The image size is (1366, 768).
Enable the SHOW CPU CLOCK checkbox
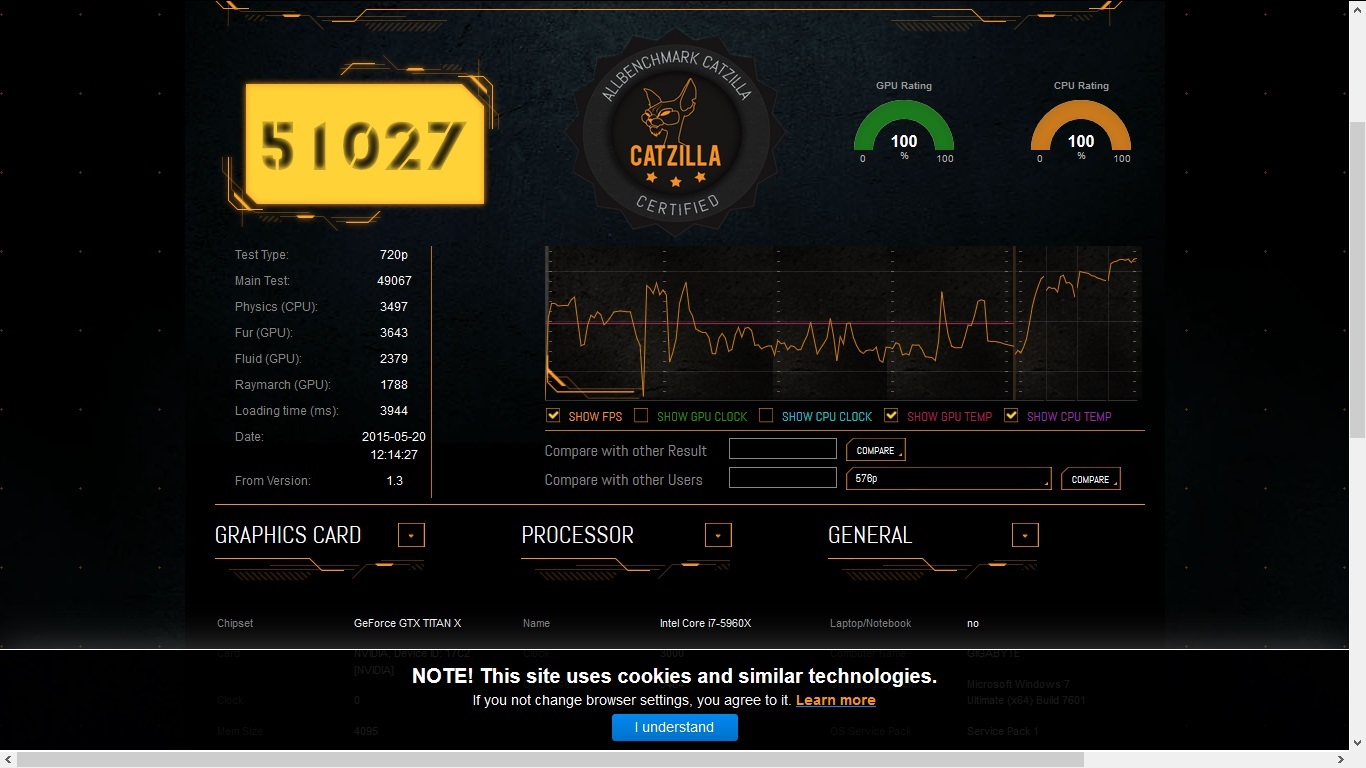[x=766, y=416]
